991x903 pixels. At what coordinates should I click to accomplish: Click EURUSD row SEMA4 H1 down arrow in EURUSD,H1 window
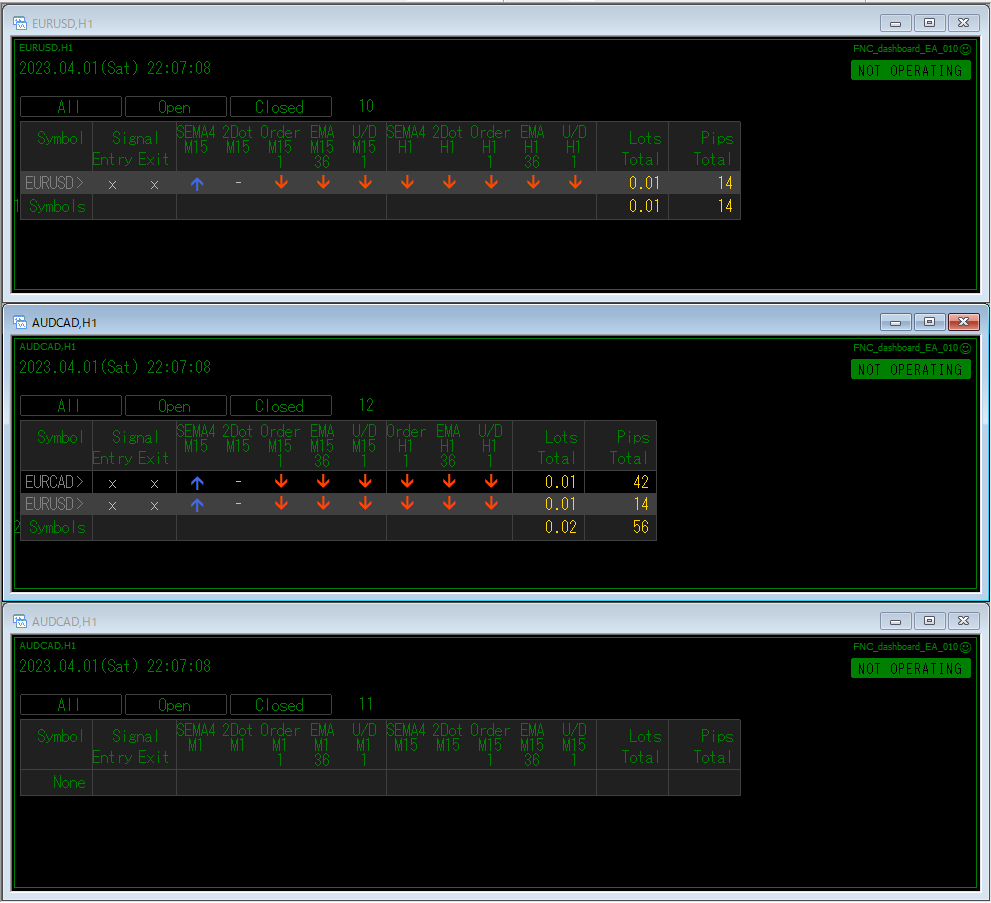[407, 183]
